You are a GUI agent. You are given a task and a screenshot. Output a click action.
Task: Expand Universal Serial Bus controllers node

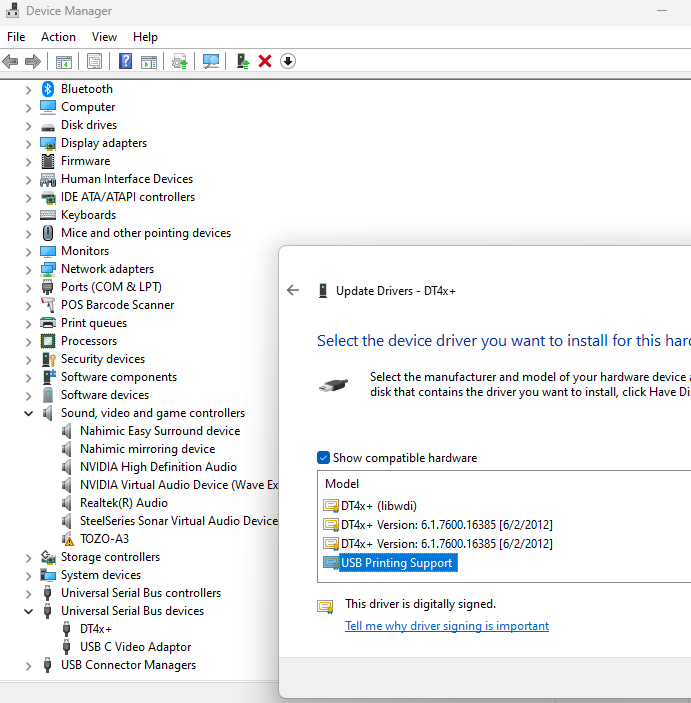click(x=28, y=594)
